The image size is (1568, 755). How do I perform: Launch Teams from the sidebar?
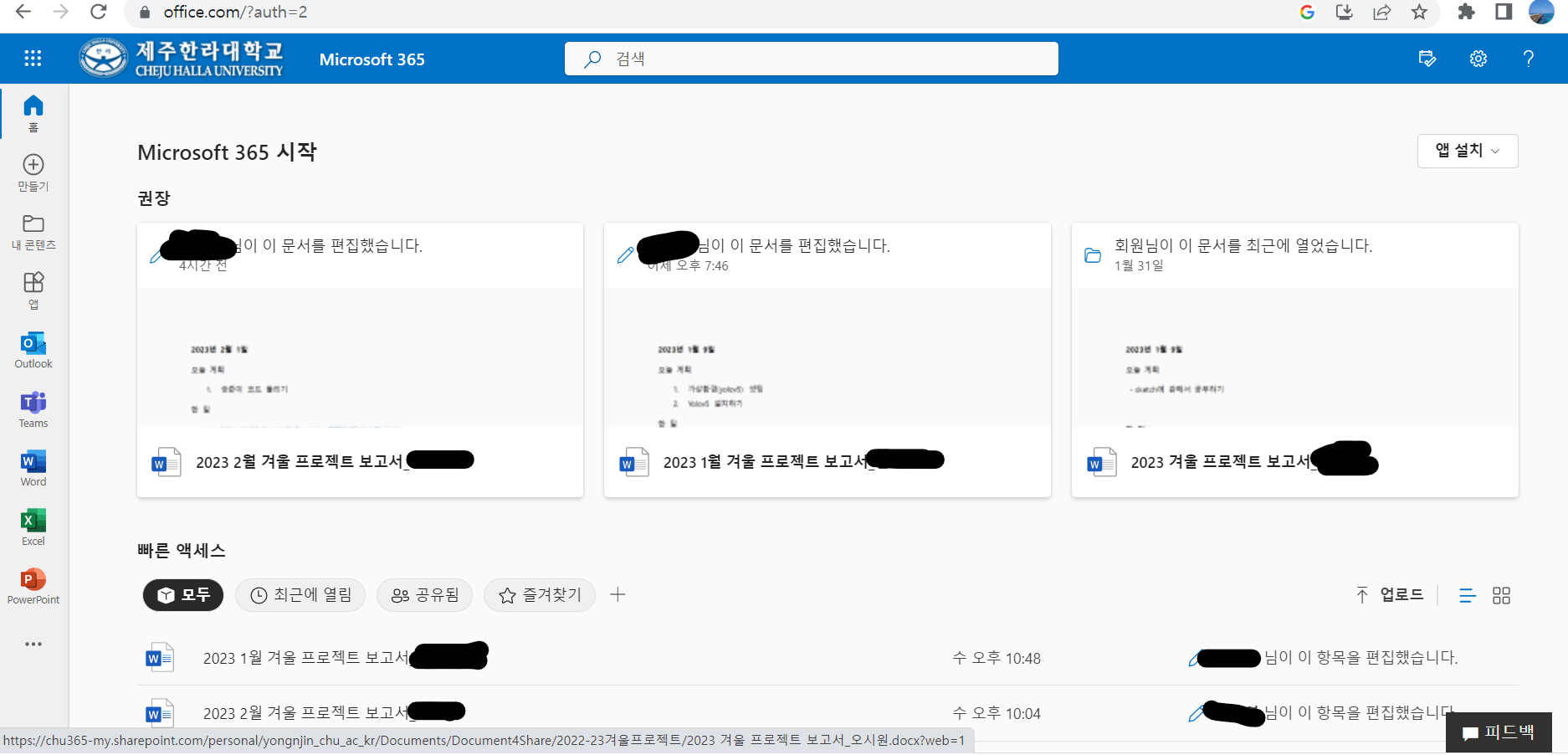point(33,408)
